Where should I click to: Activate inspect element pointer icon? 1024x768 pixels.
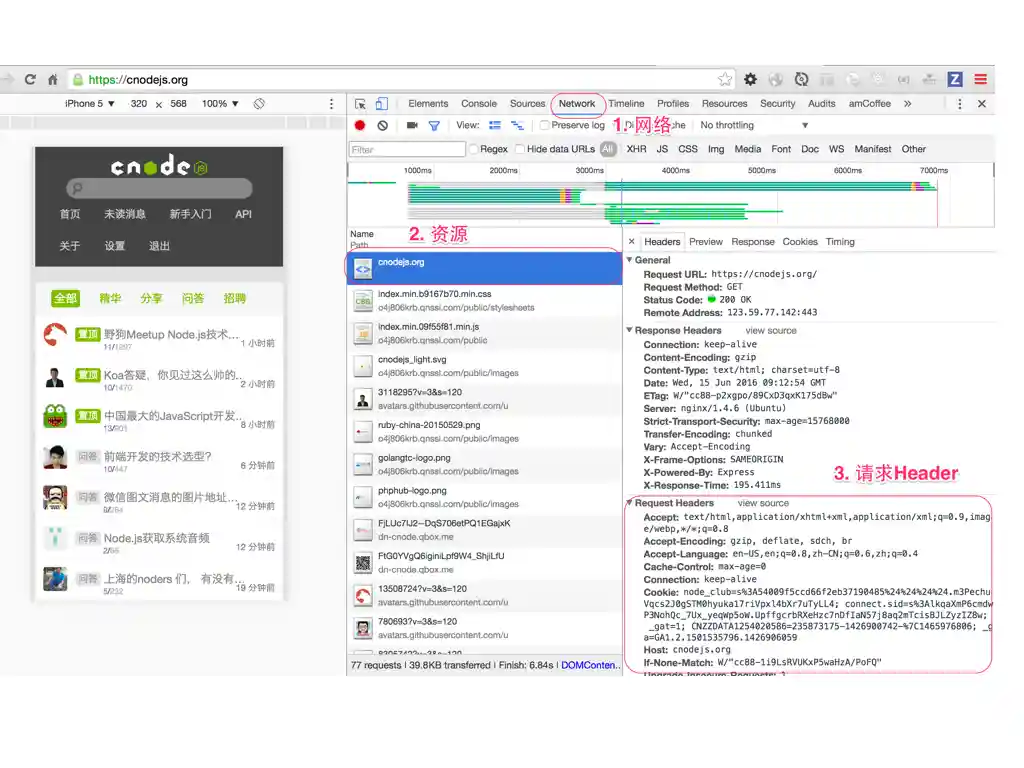pos(360,104)
